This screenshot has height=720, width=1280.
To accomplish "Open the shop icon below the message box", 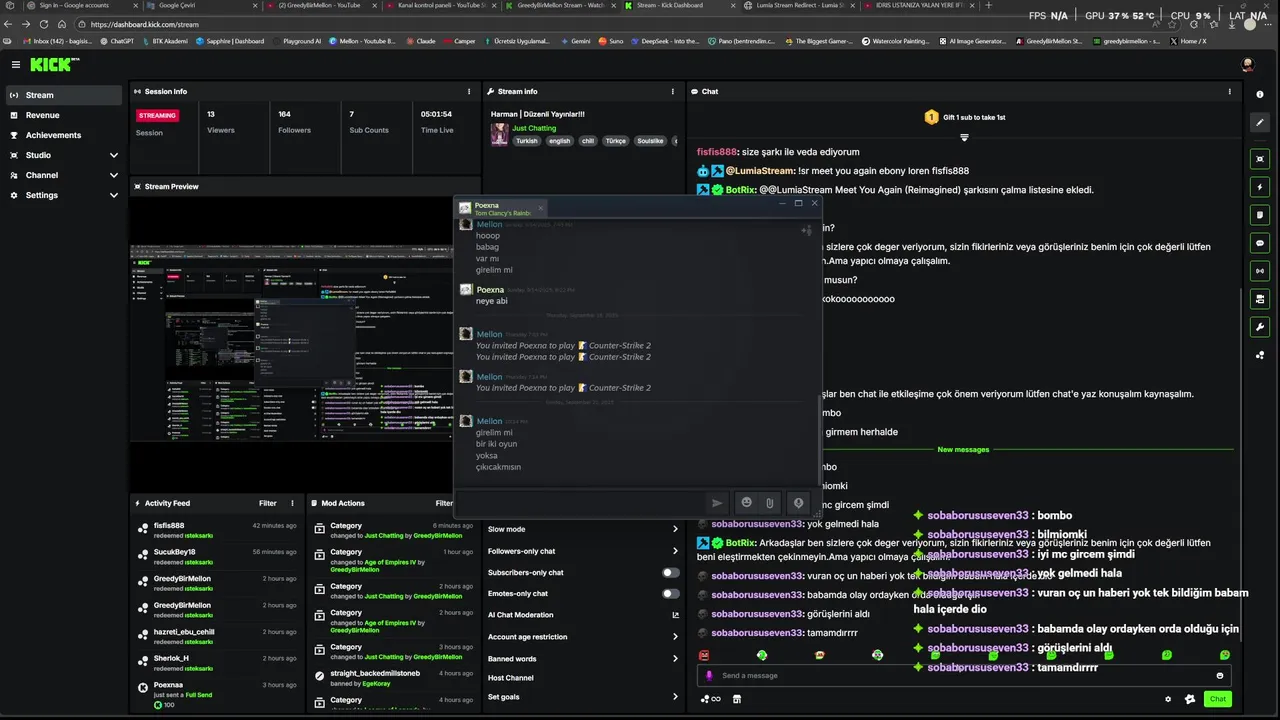I will pos(737,699).
